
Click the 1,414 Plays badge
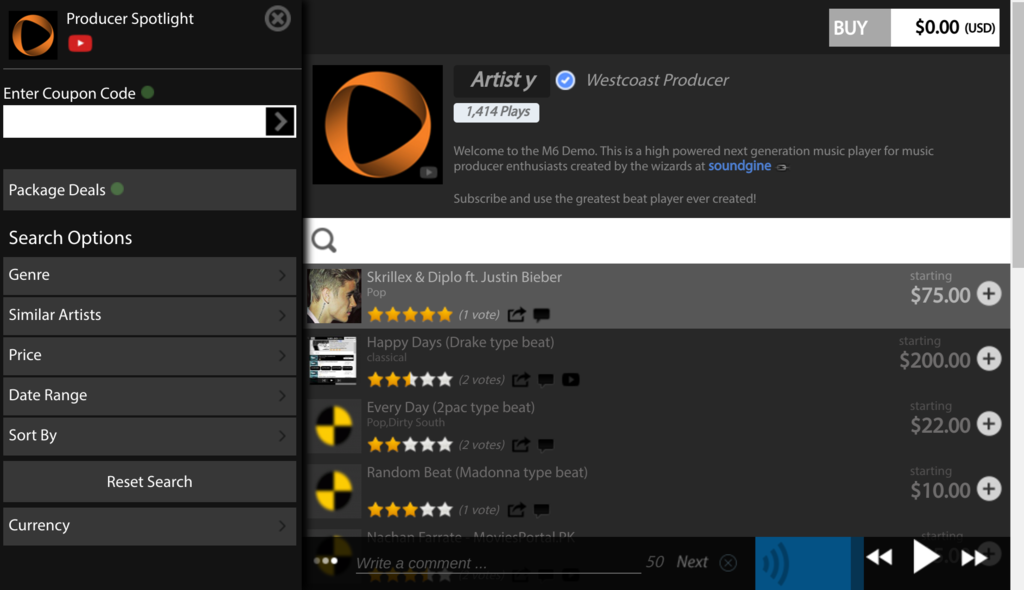click(x=496, y=112)
